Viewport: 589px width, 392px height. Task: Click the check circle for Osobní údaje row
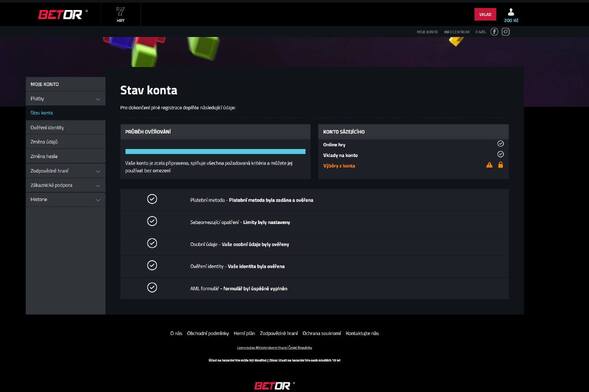click(x=152, y=243)
